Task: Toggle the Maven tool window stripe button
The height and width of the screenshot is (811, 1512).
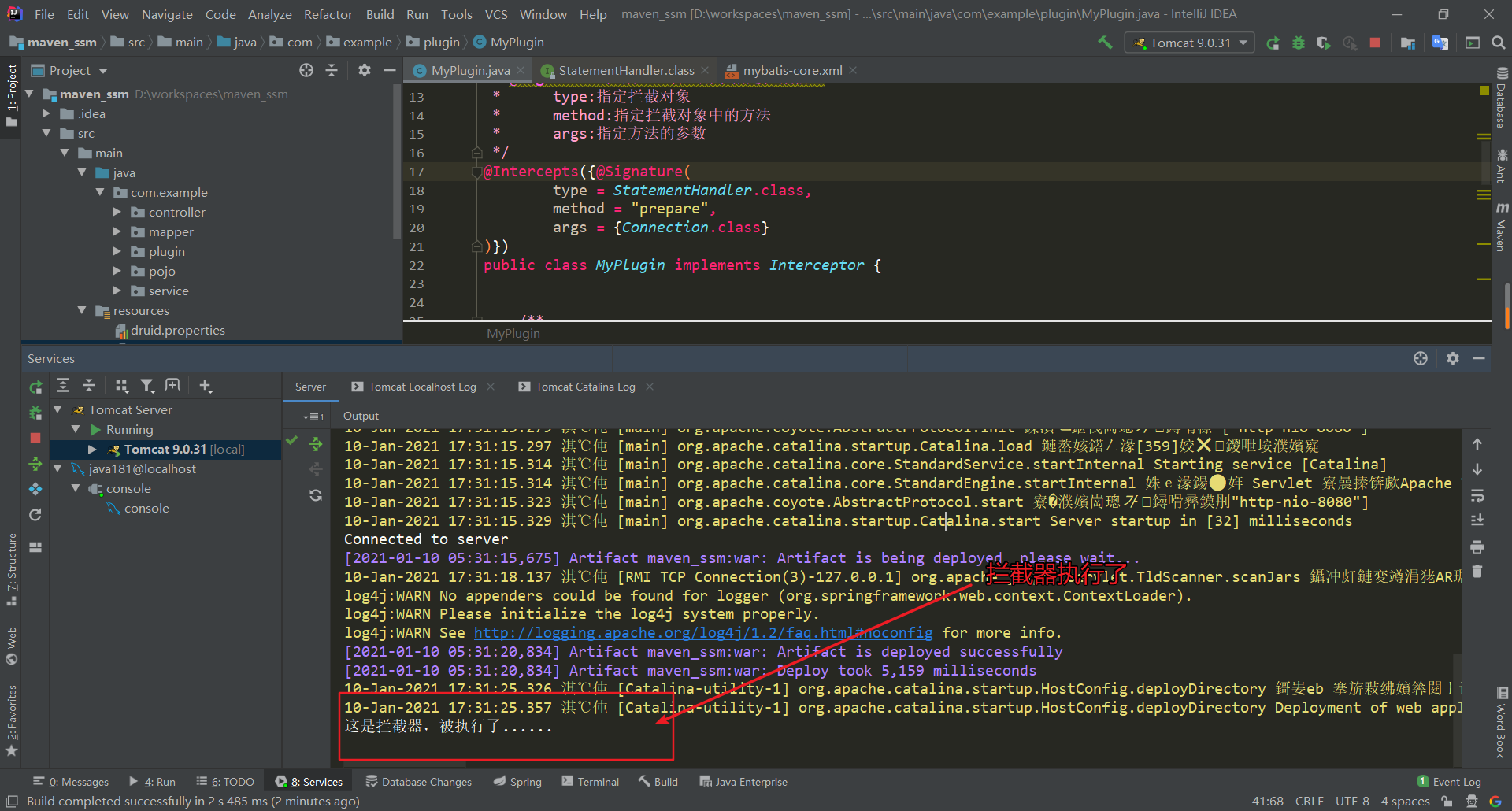Action: 1502,227
